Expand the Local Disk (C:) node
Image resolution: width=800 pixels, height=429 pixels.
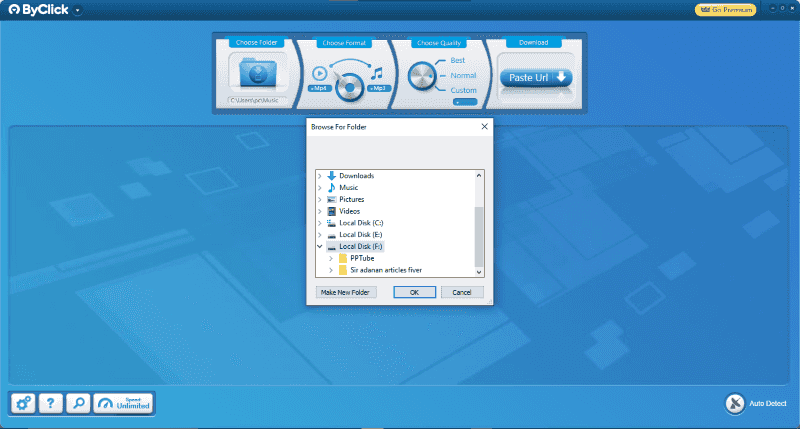click(320, 223)
